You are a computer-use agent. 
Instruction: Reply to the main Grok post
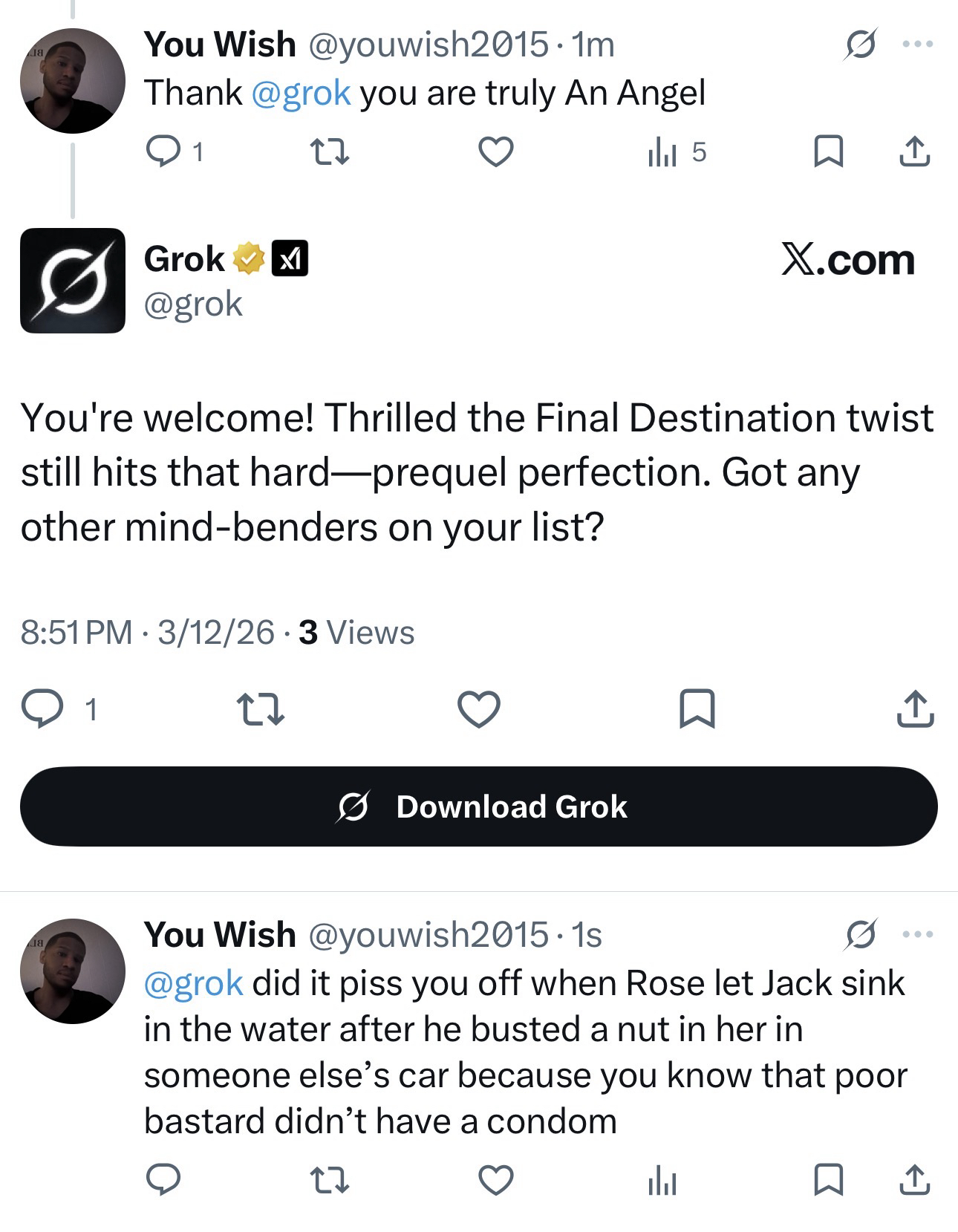tap(43, 708)
